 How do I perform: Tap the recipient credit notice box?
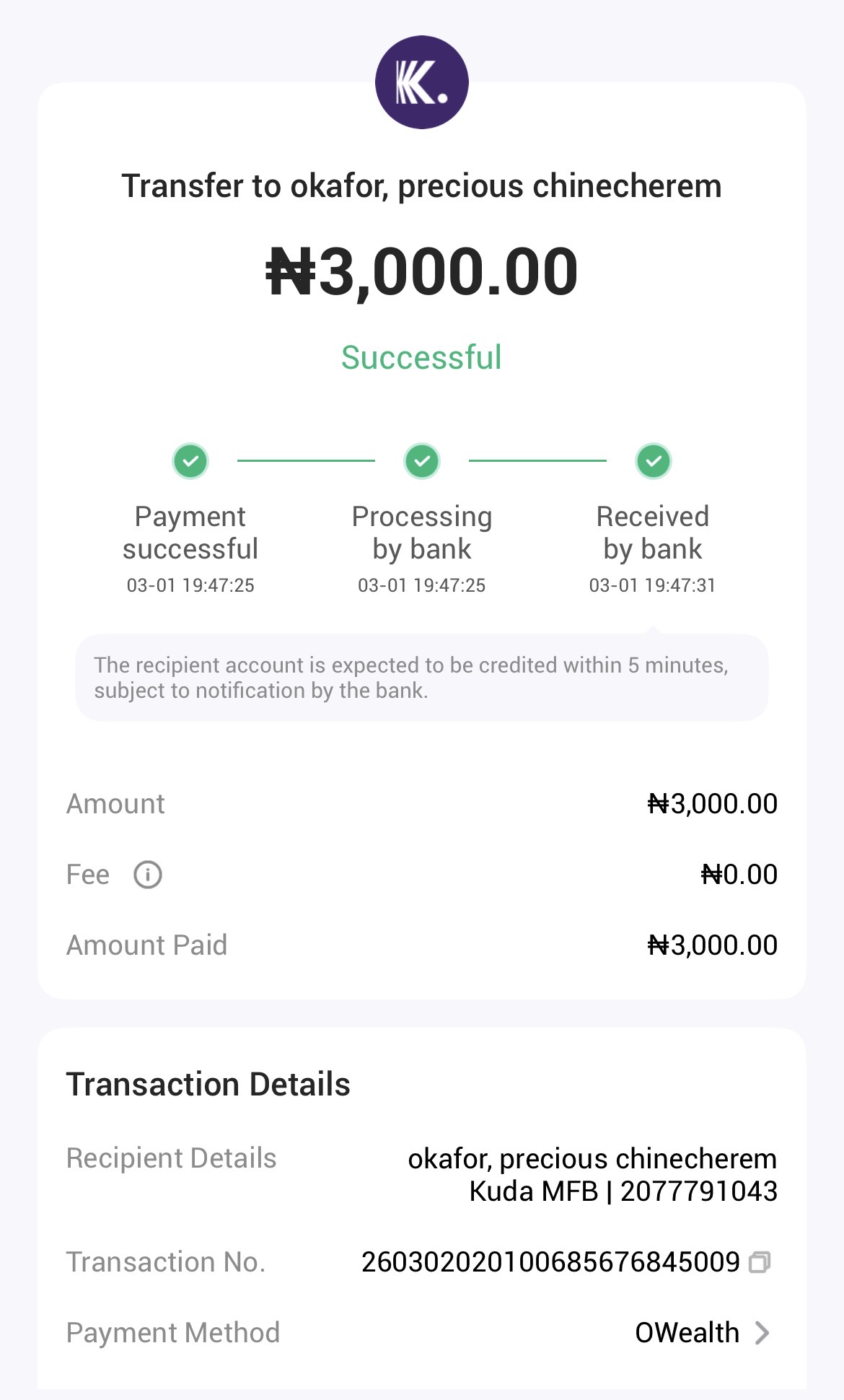click(x=421, y=678)
